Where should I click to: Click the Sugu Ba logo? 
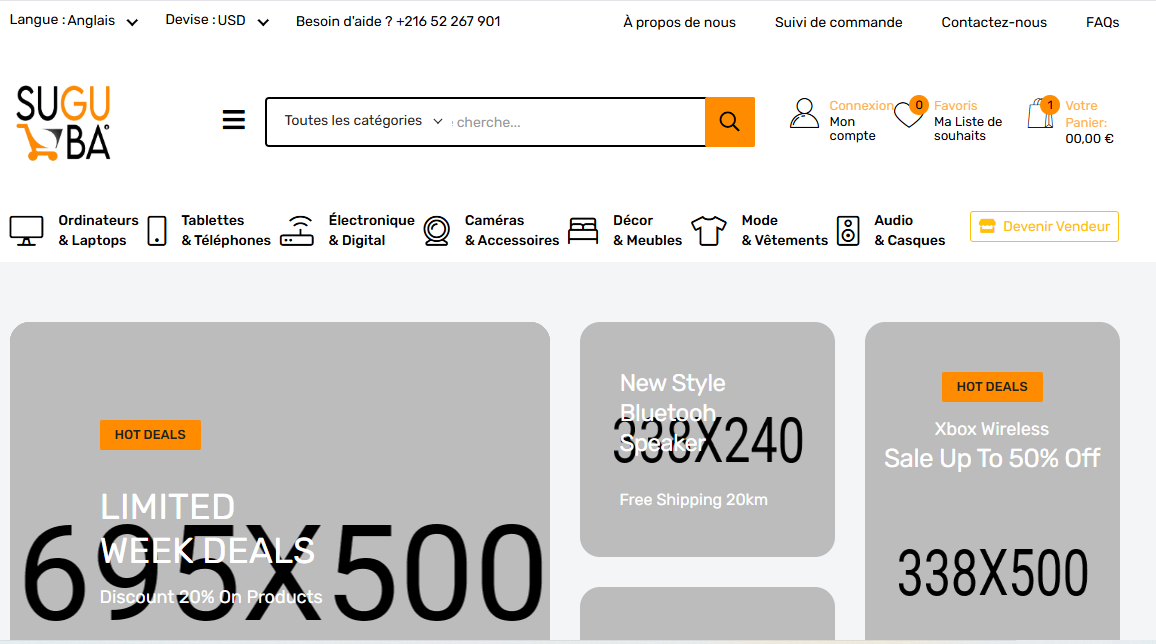(x=64, y=123)
